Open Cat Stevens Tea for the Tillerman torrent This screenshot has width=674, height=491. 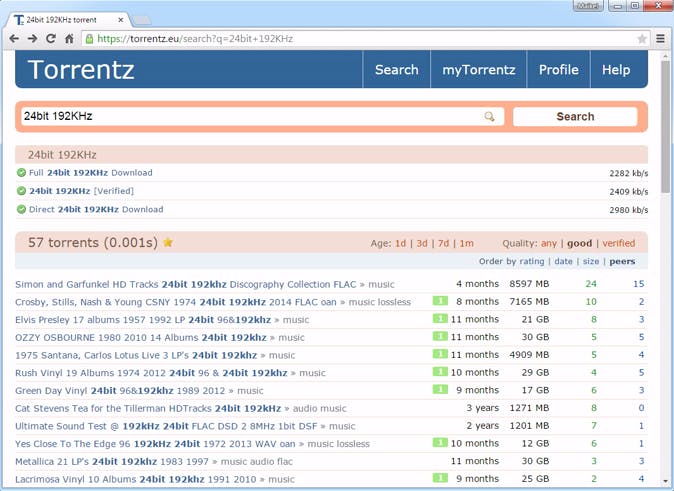pyautogui.click(x=148, y=408)
